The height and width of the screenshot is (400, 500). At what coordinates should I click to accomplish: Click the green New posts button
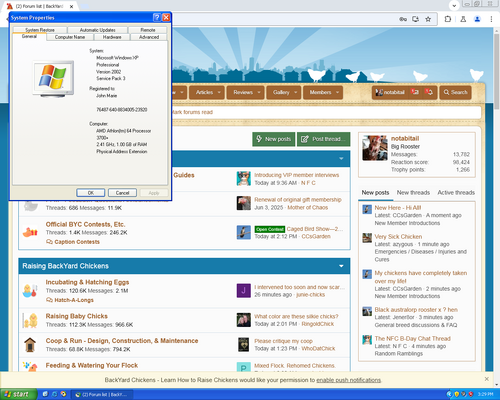[274, 139]
